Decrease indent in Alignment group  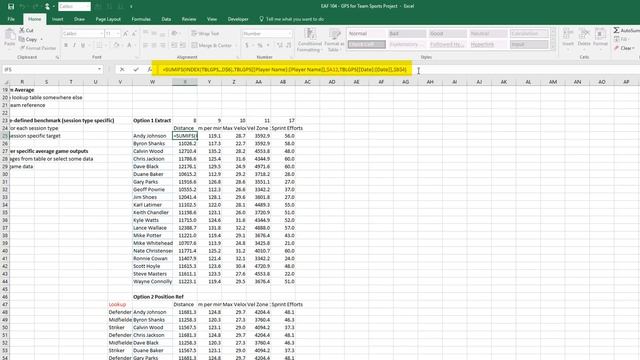point(174,45)
